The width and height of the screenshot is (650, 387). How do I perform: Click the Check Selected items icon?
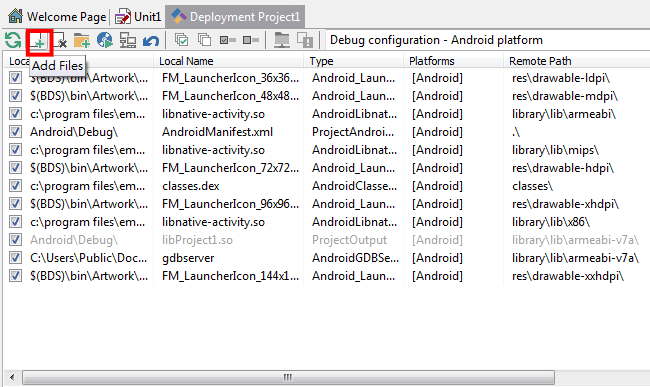[x=228, y=40]
